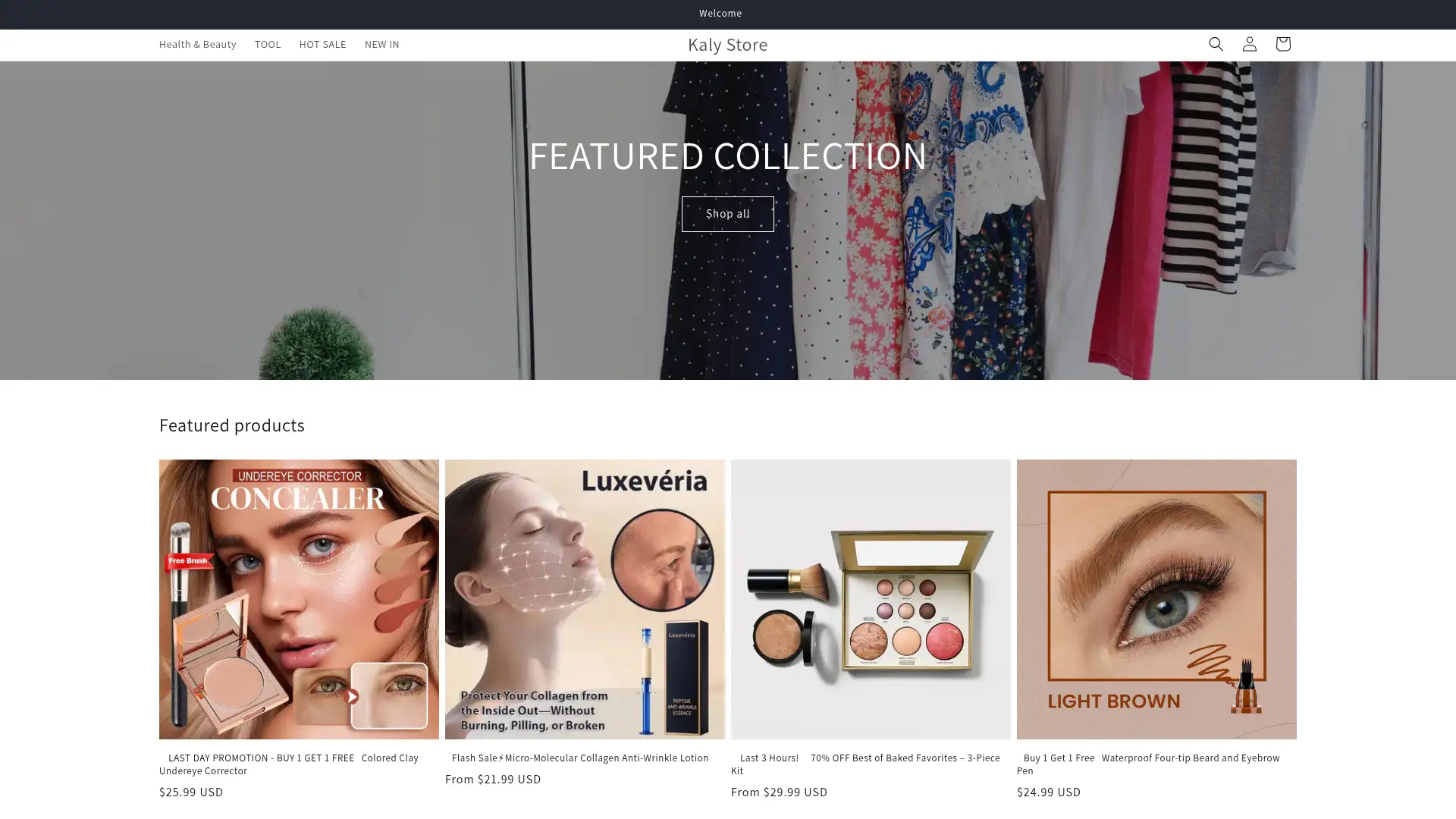This screenshot has height=819, width=1456.
Task: Click the Featured products heading
Action: tap(231, 425)
